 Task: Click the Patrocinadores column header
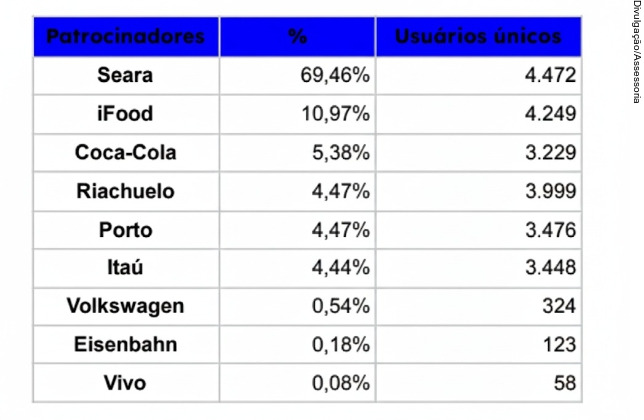(x=125, y=37)
